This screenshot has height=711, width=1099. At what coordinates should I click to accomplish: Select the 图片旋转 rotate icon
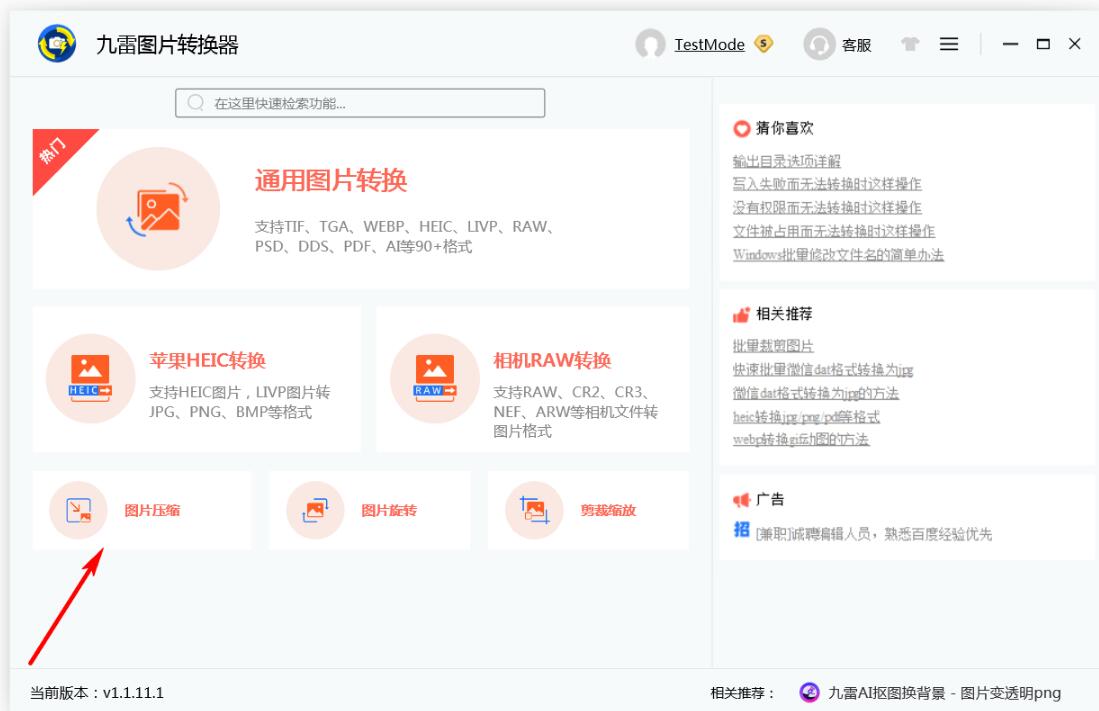[x=315, y=511]
